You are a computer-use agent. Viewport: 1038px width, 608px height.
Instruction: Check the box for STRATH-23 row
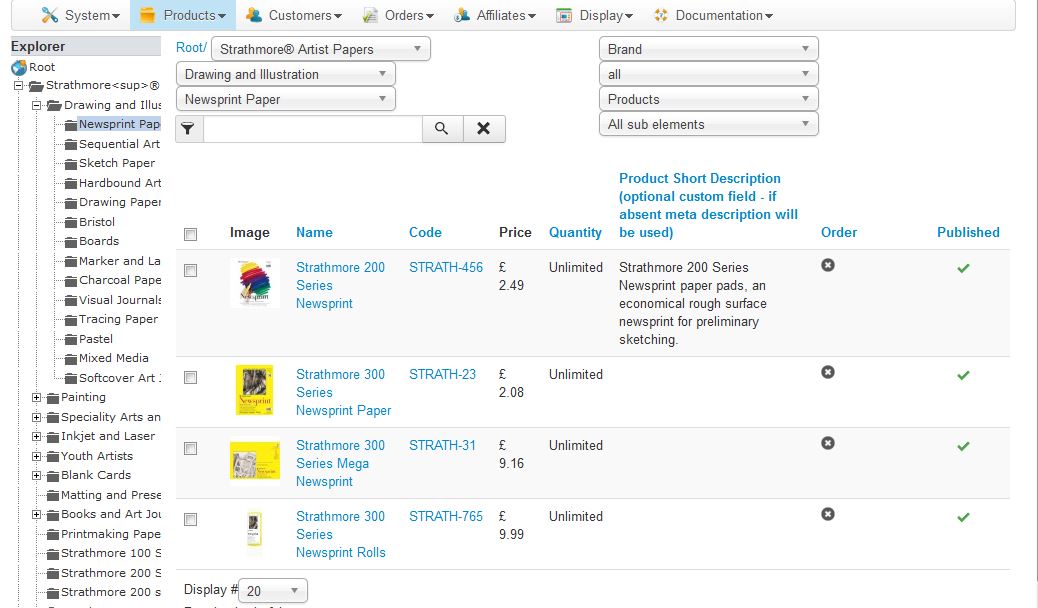tap(191, 378)
